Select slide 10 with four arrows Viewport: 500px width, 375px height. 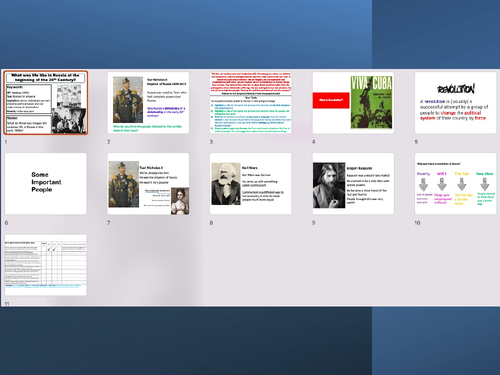455,184
